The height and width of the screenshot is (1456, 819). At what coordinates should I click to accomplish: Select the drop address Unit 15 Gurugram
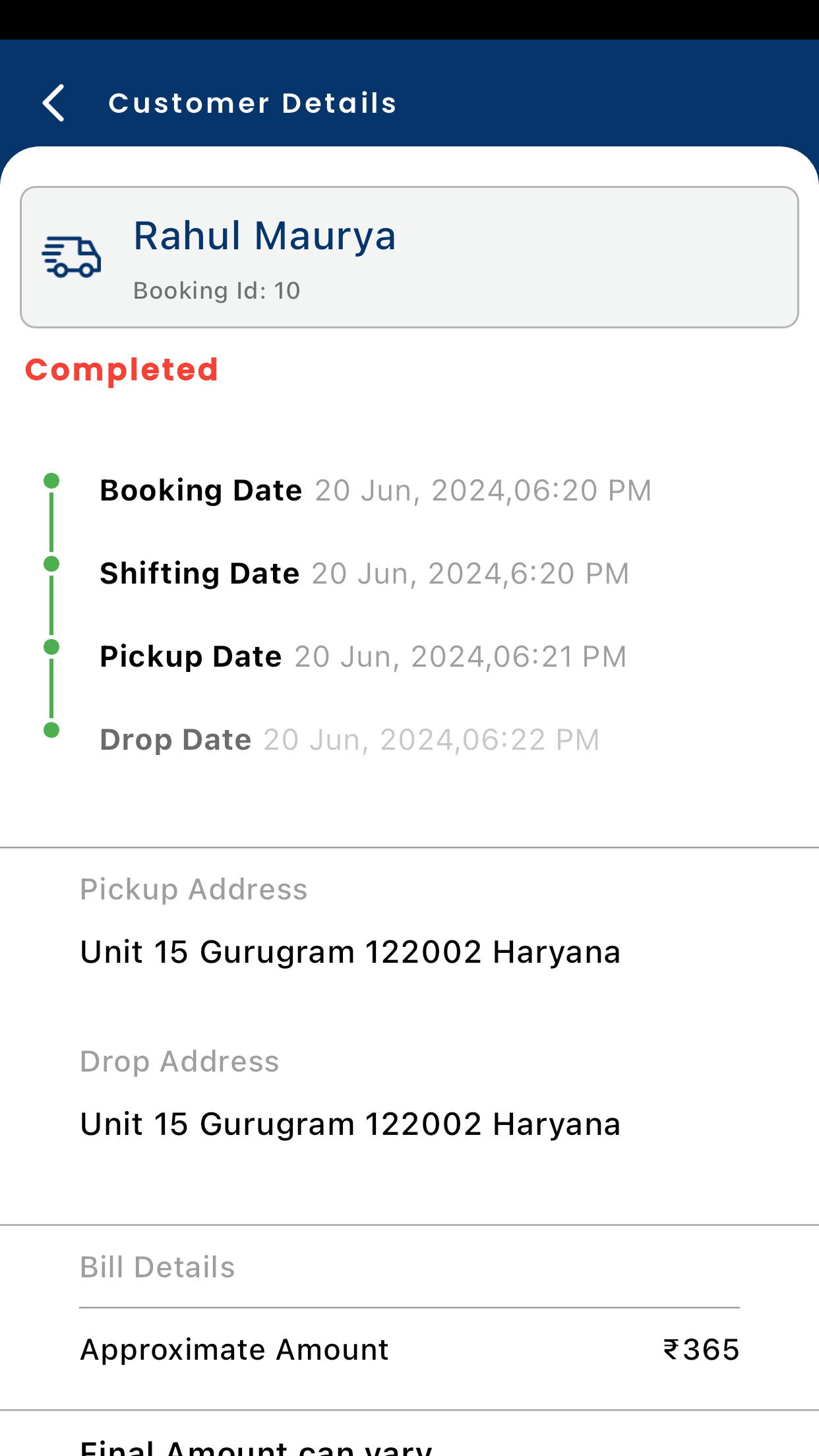pyautogui.click(x=350, y=1124)
